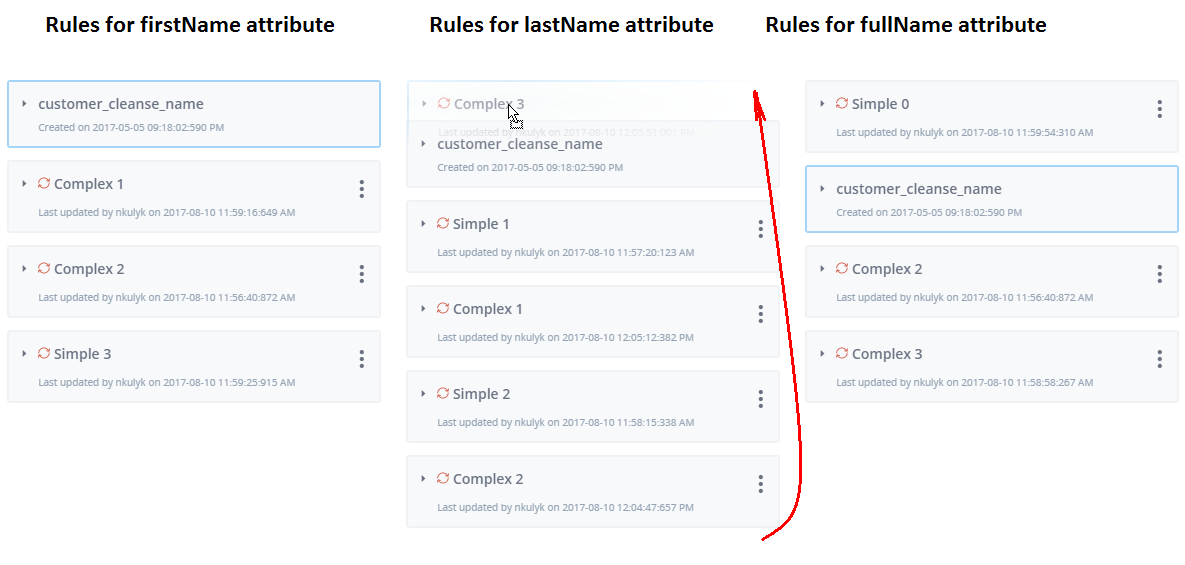Image resolution: width=1185 pixels, height=565 pixels.
Task: Open kebab menu for Simple 0 in fullName rules
Action: pyautogui.click(x=1159, y=109)
